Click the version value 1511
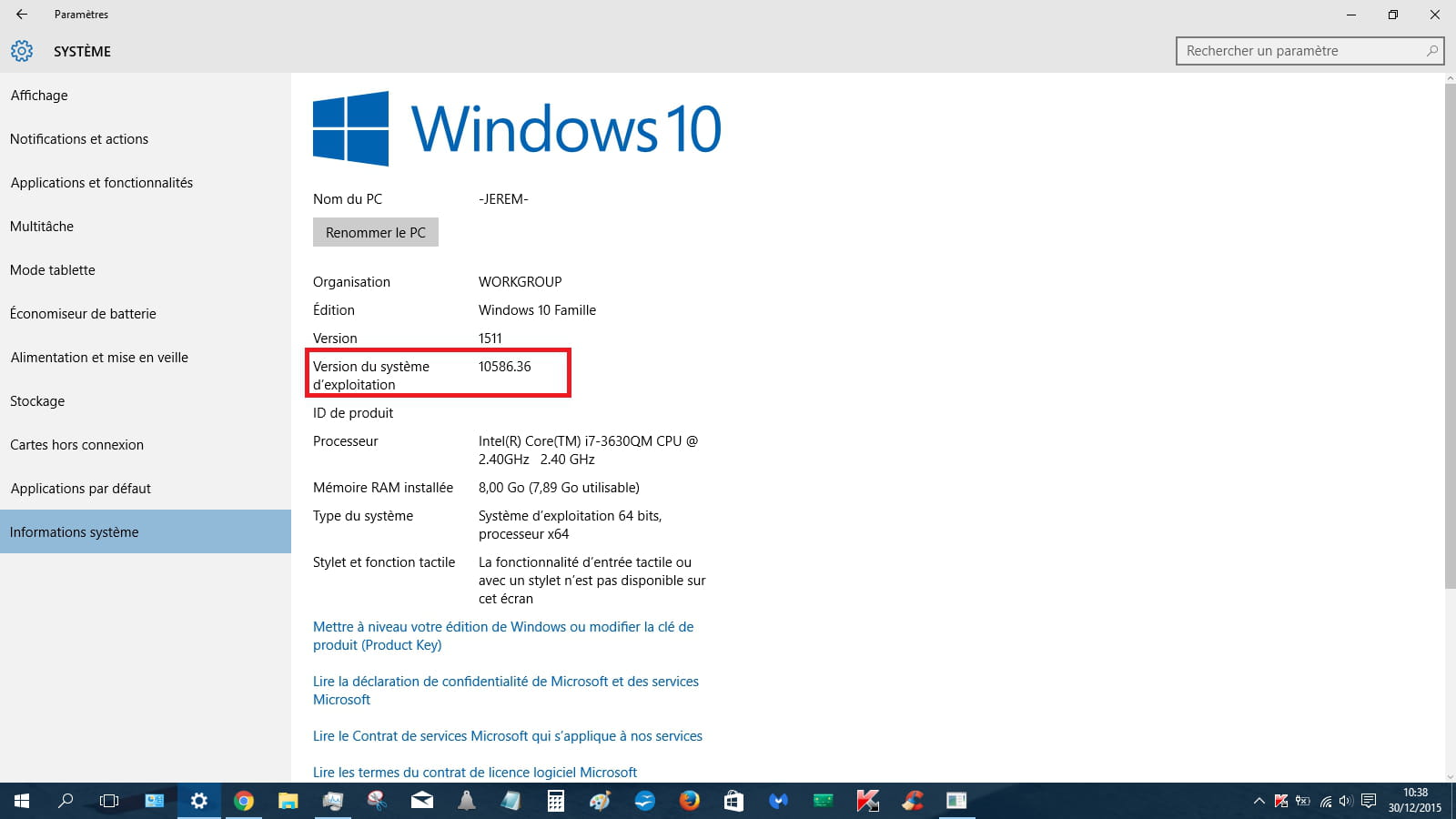This screenshot has width=1456, height=819. (x=490, y=338)
